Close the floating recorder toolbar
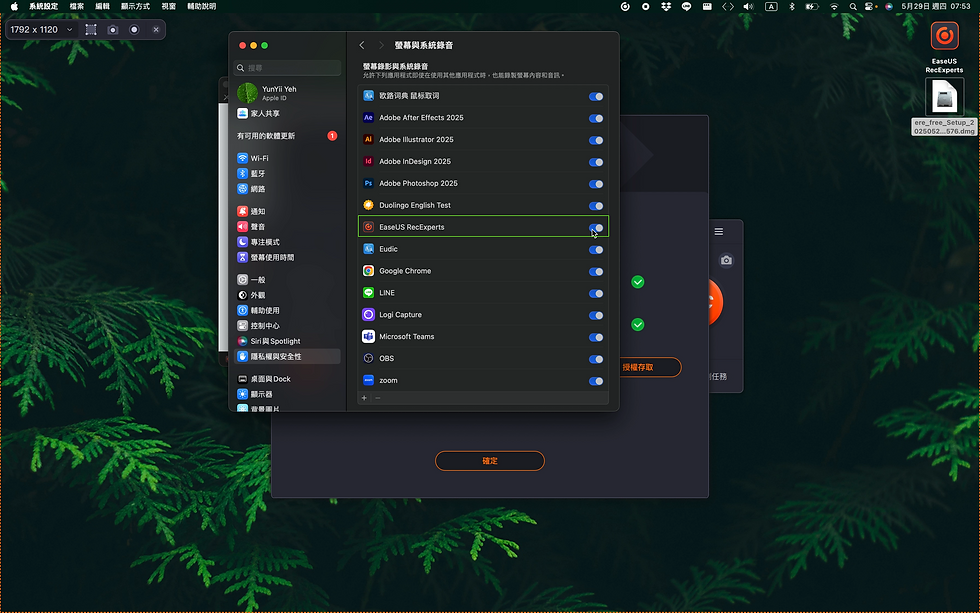This screenshot has height=613, width=980. pyautogui.click(x=156, y=29)
